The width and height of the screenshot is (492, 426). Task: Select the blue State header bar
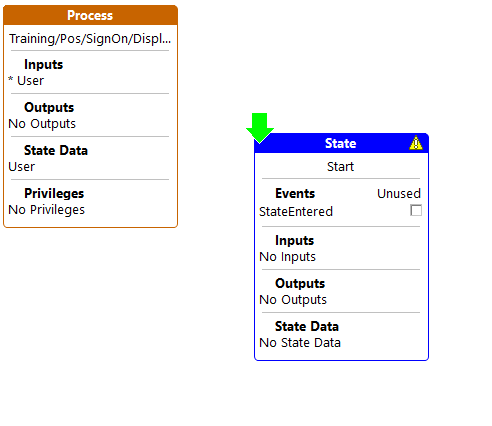pos(341,143)
